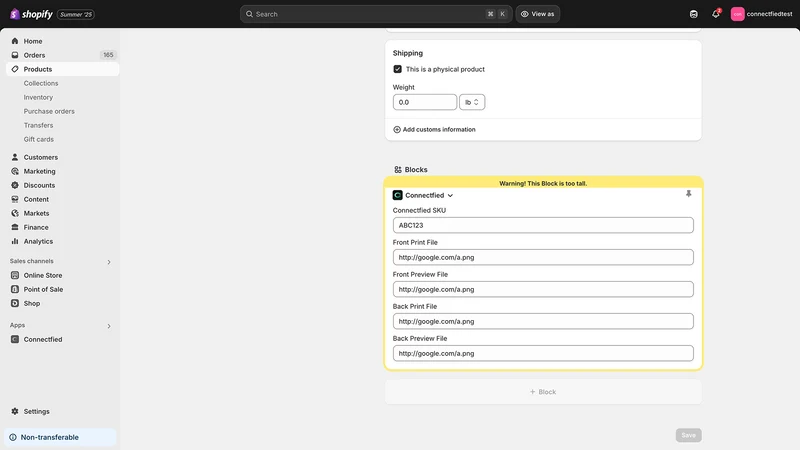Click the Orders 165 count badge
The image size is (800, 450).
(108, 55)
